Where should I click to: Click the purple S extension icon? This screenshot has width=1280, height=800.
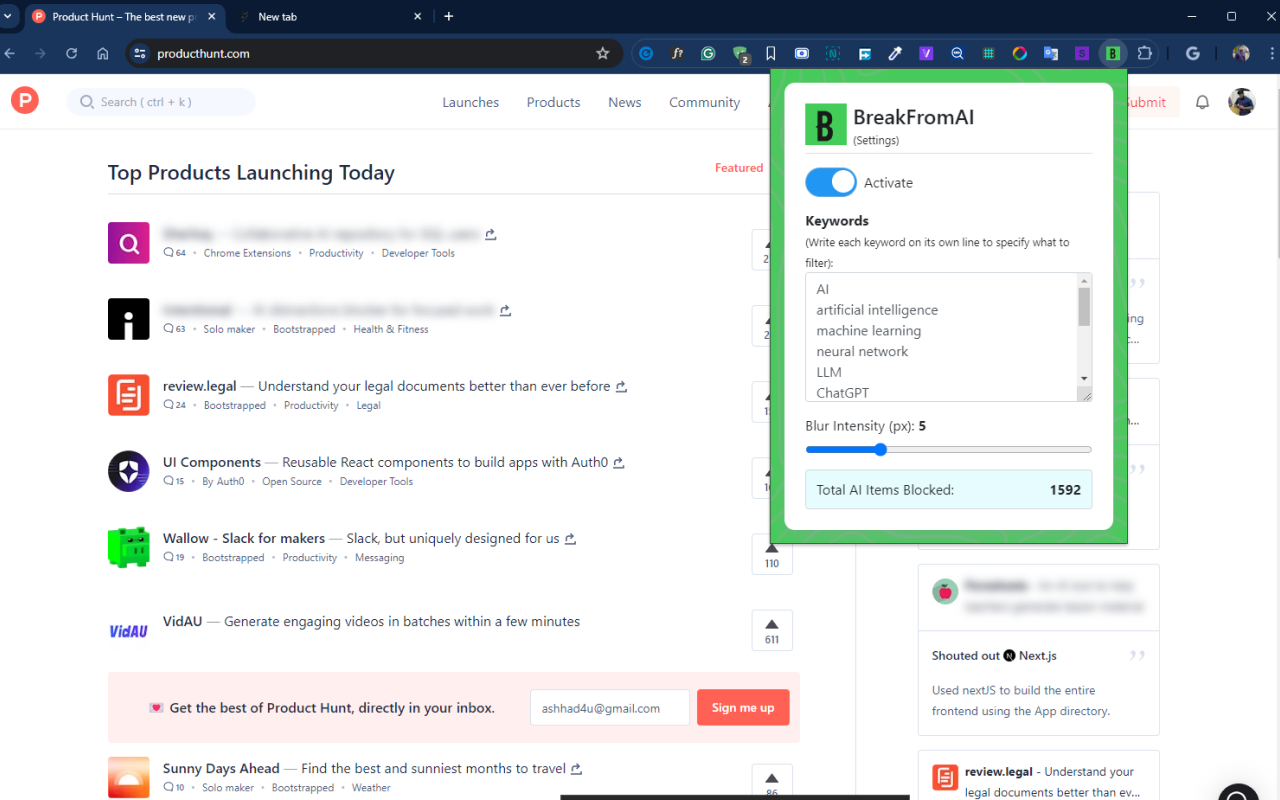(x=1082, y=54)
